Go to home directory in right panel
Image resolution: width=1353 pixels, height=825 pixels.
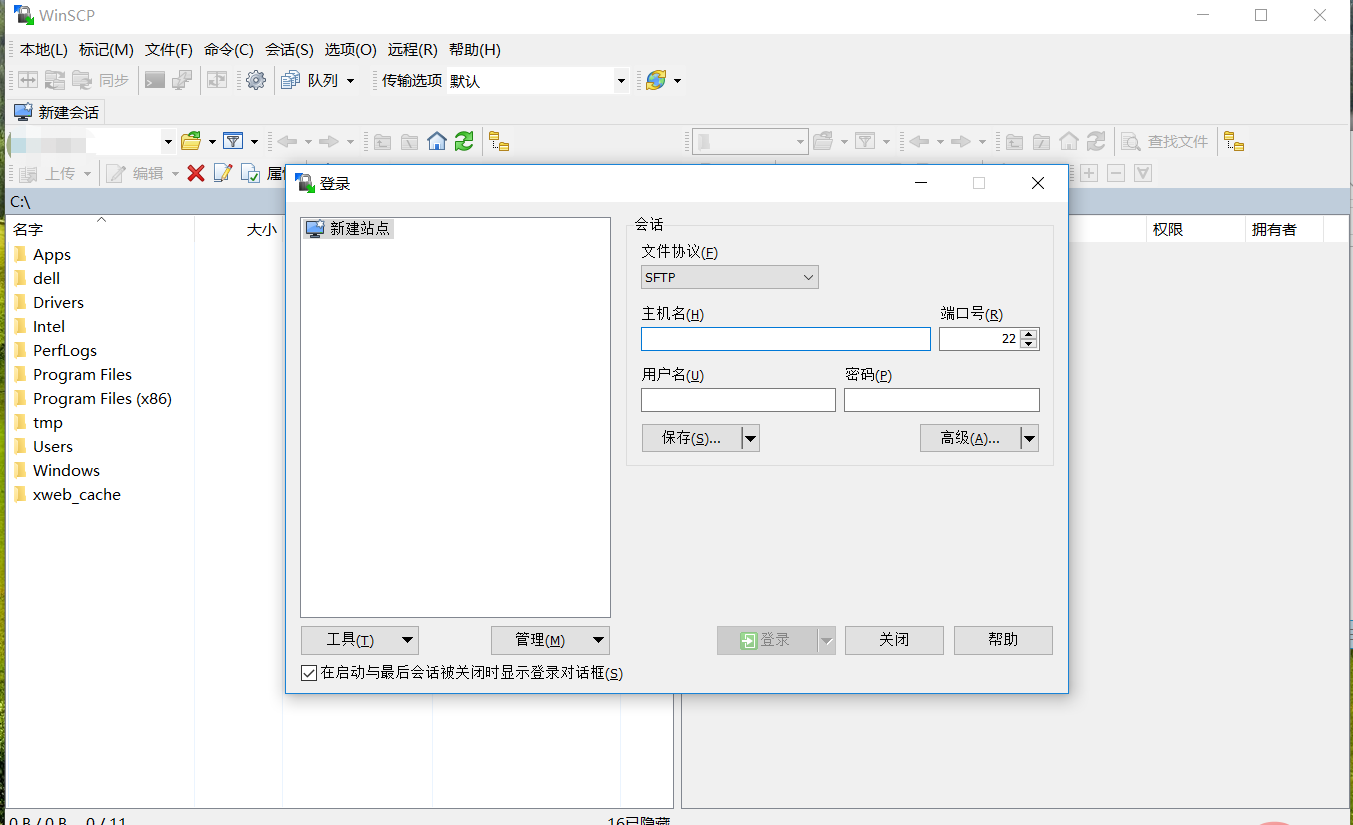[x=1069, y=142]
